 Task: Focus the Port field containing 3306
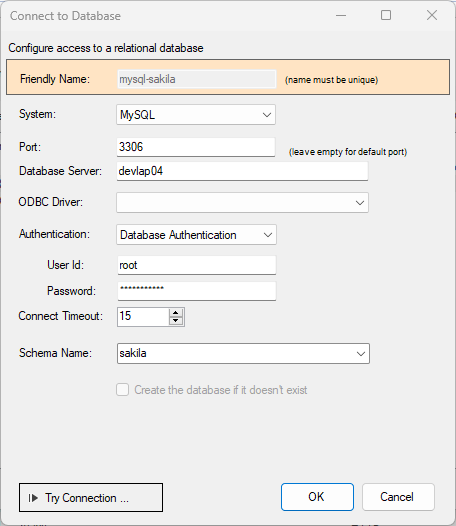pyautogui.click(x=196, y=147)
